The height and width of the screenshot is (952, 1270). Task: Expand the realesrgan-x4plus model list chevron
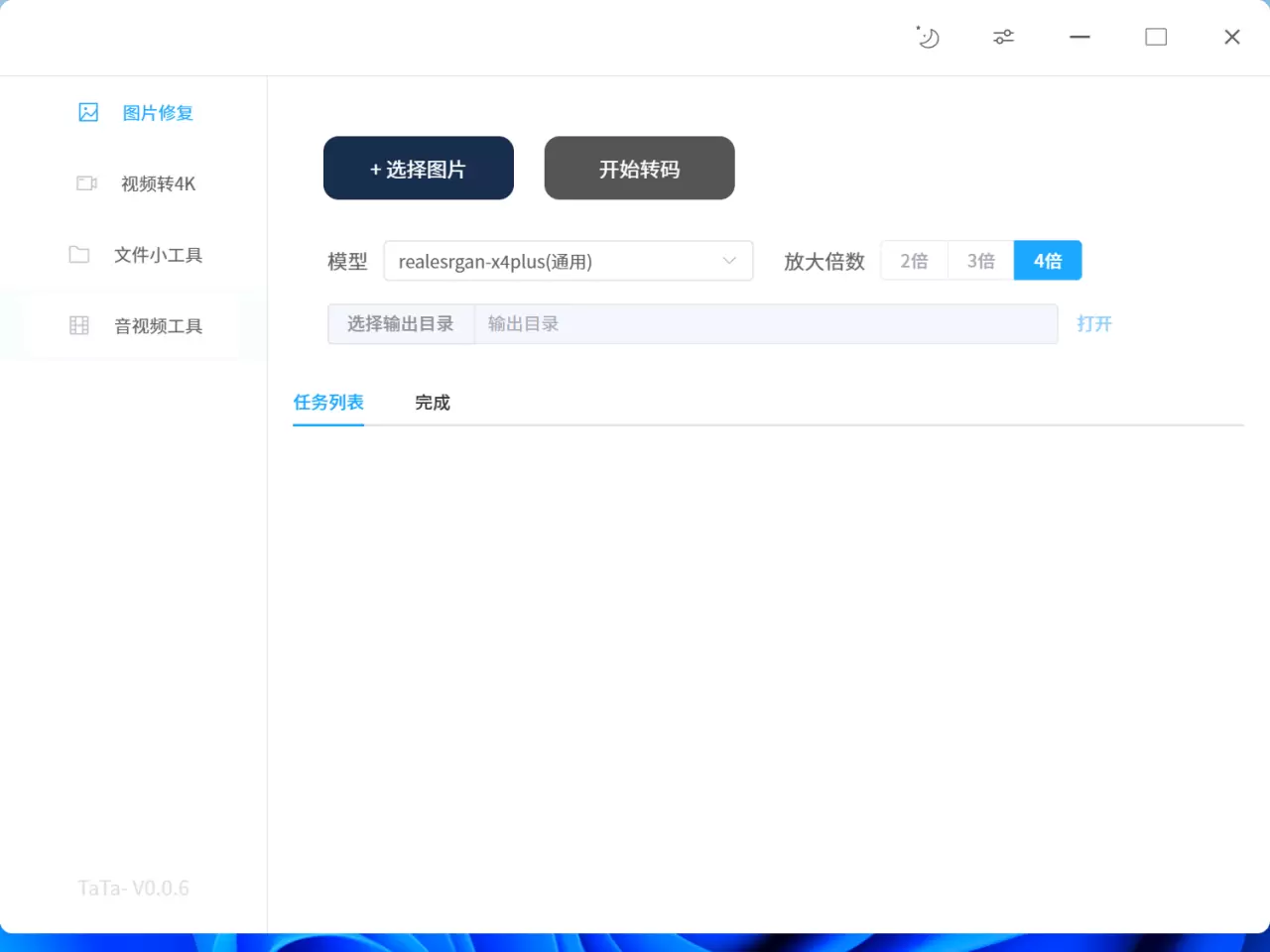(729, 261)
